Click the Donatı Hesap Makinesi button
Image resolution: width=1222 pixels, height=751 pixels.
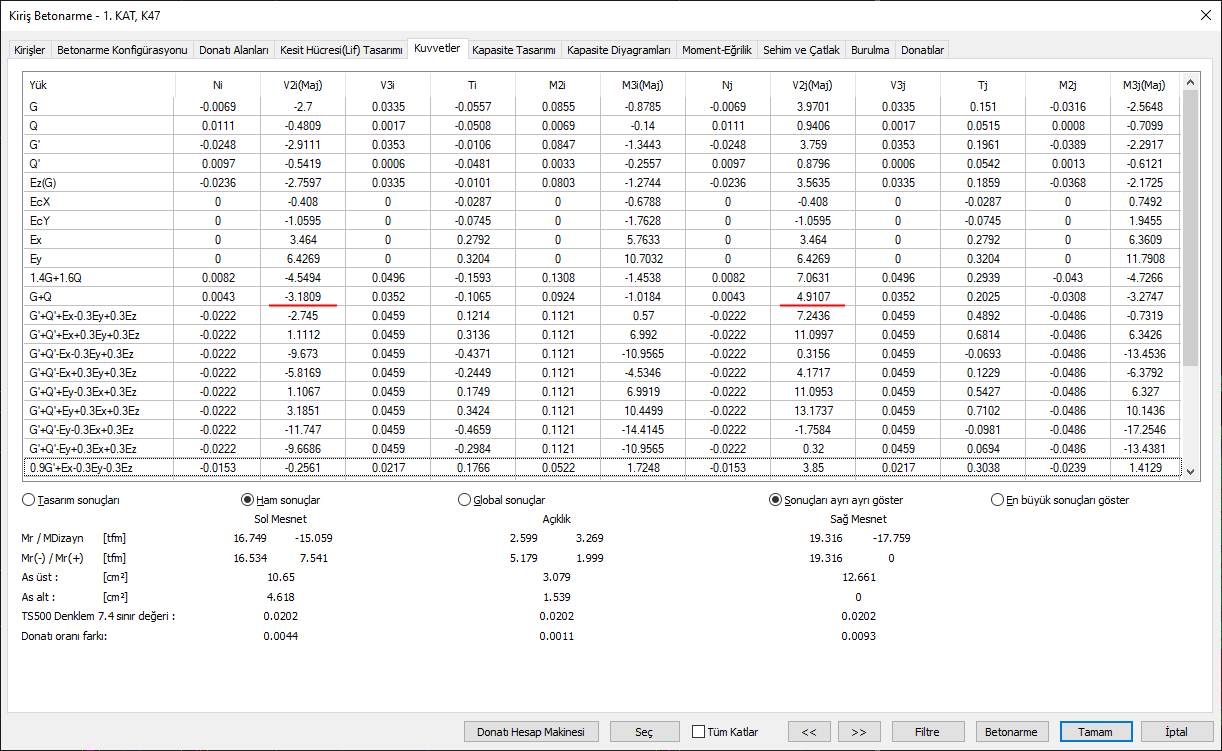tap(531, 732)
